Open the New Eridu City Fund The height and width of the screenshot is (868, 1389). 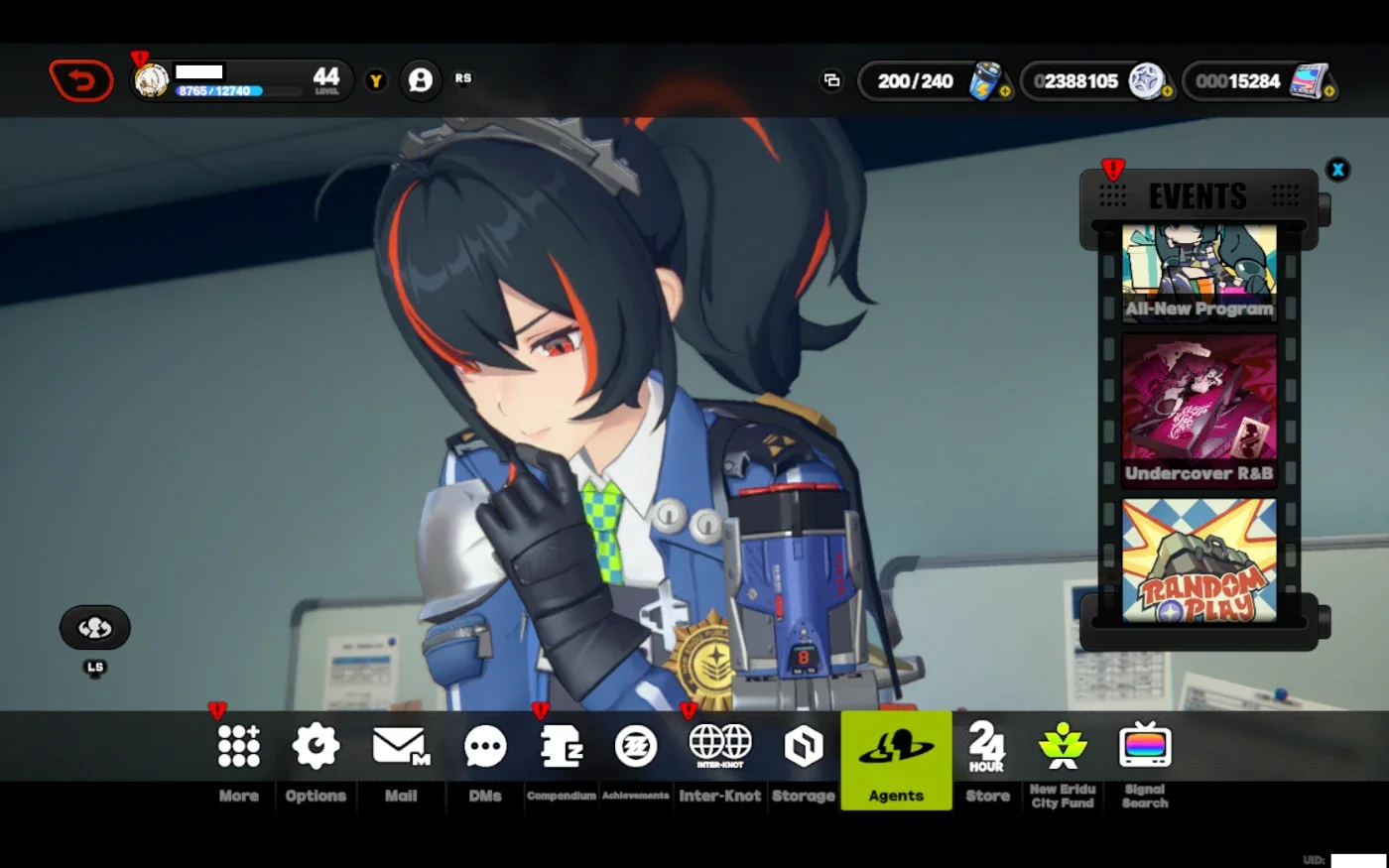tap(1063, 746)
